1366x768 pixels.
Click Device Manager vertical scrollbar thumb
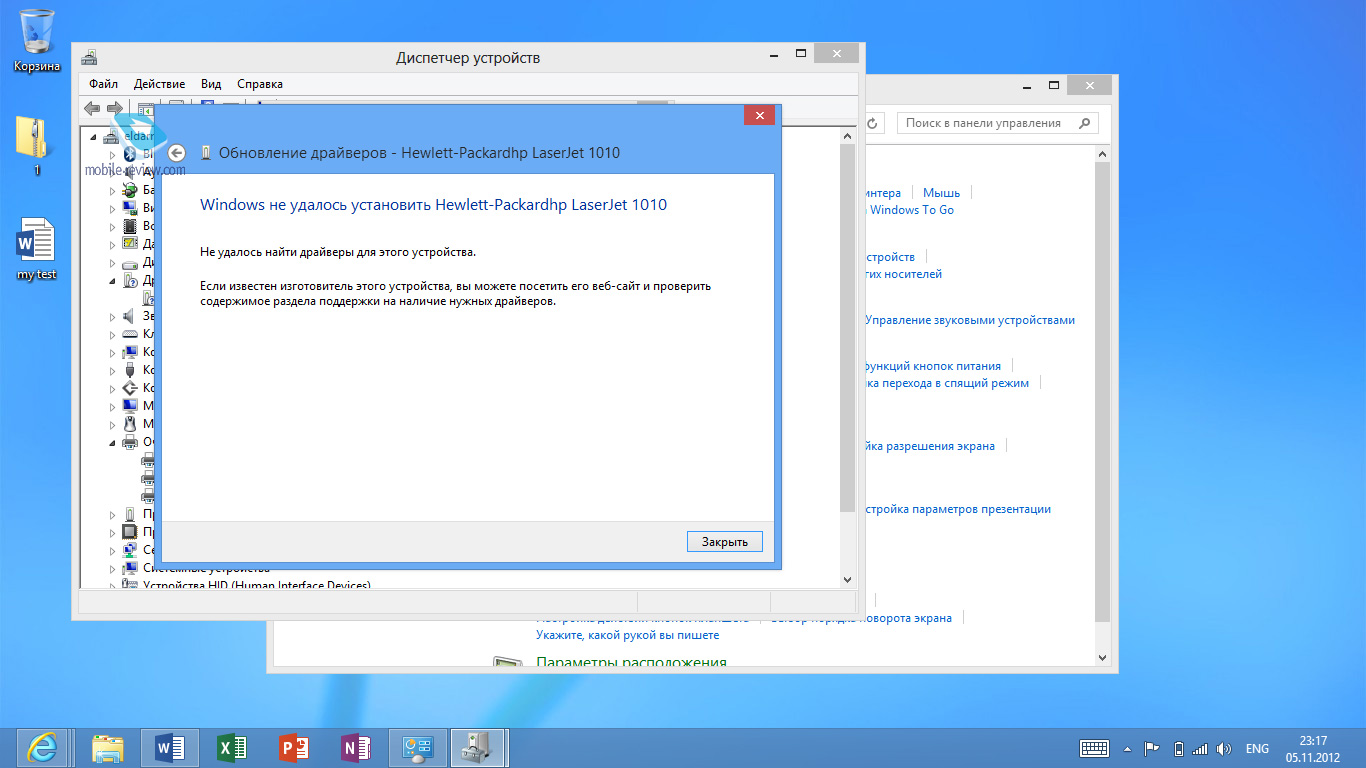(848, 328)
